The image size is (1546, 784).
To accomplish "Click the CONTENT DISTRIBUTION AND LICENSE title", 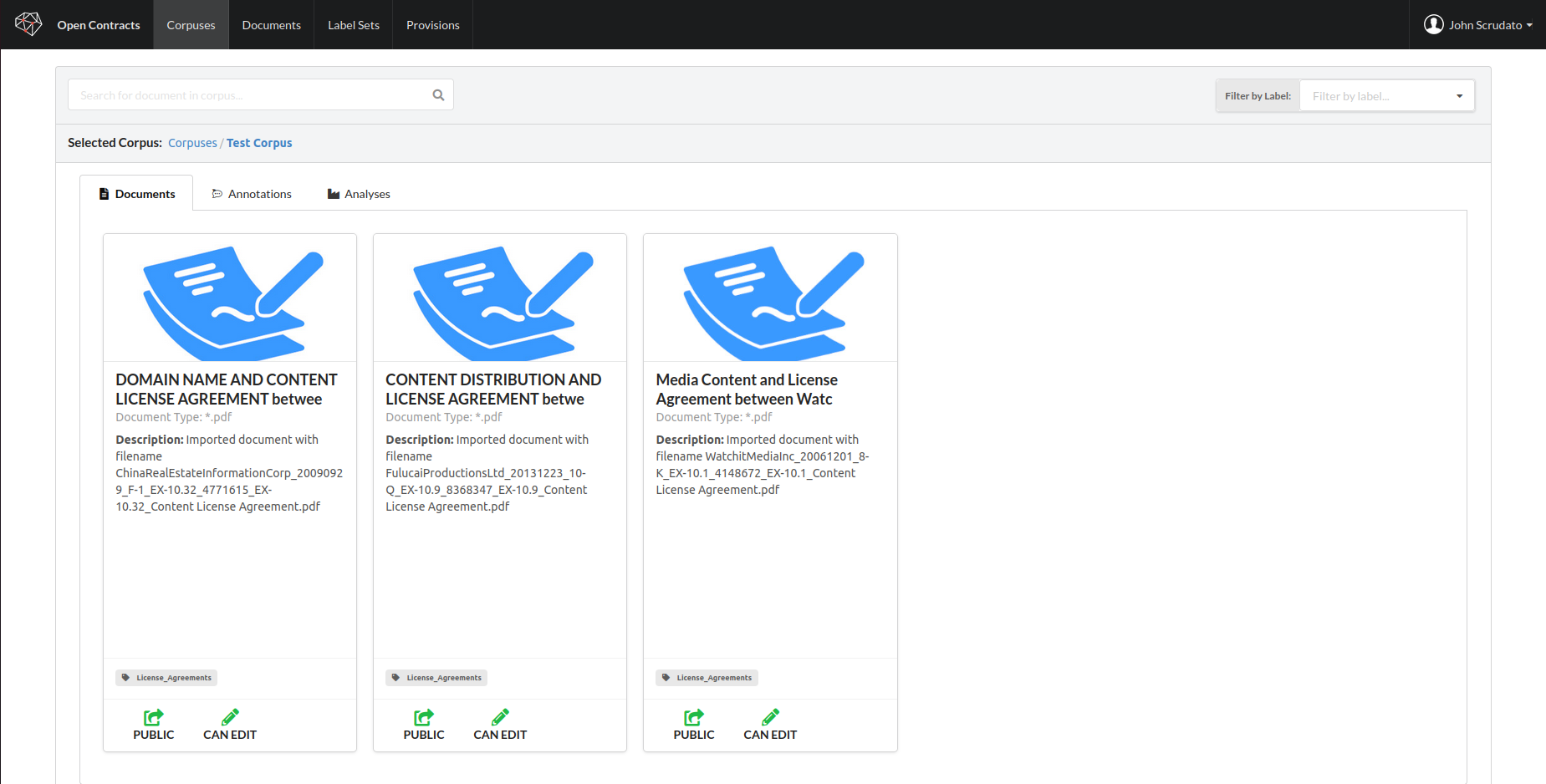I will tap(493, 389).
